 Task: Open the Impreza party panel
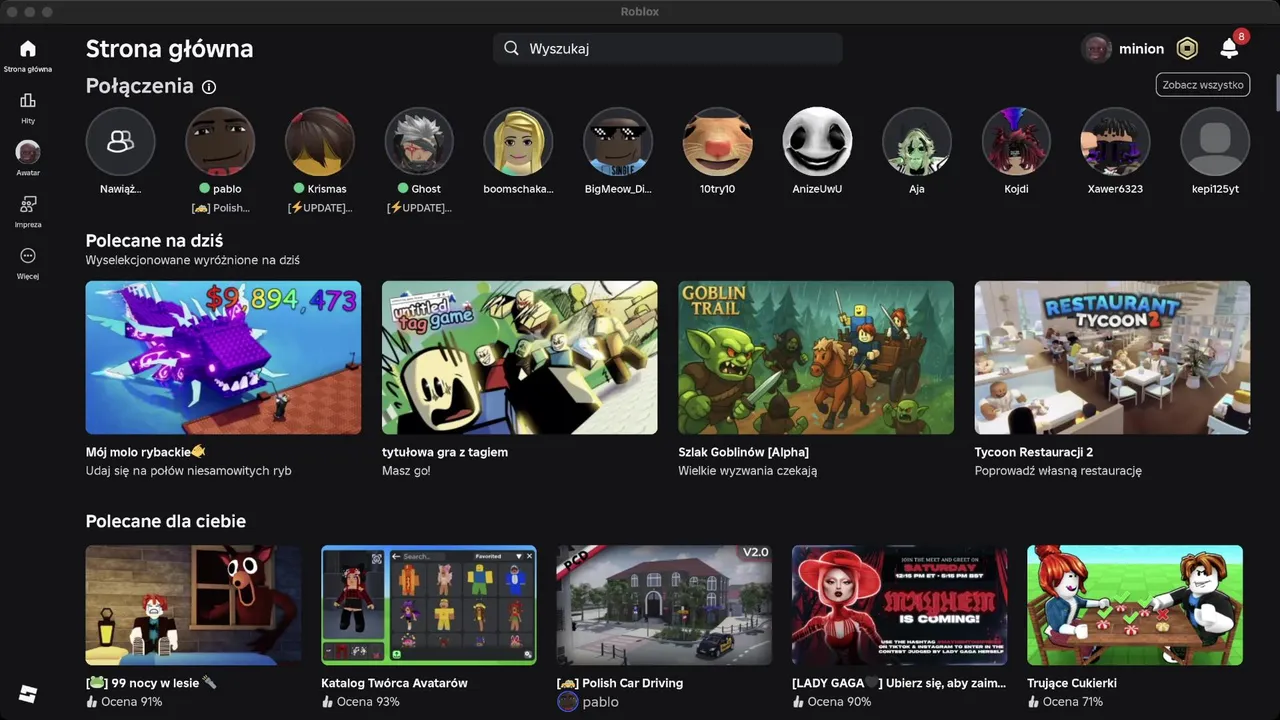tap(27, 211)
